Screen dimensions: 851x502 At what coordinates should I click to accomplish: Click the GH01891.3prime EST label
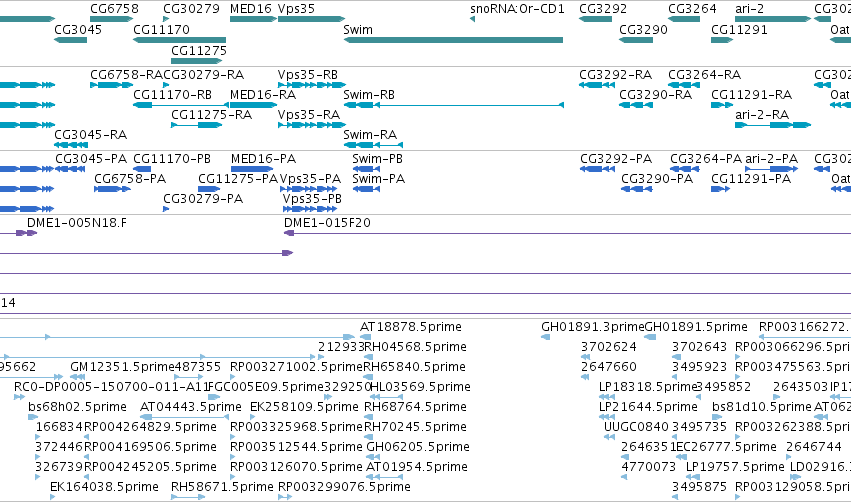click(x=593, y=326)
